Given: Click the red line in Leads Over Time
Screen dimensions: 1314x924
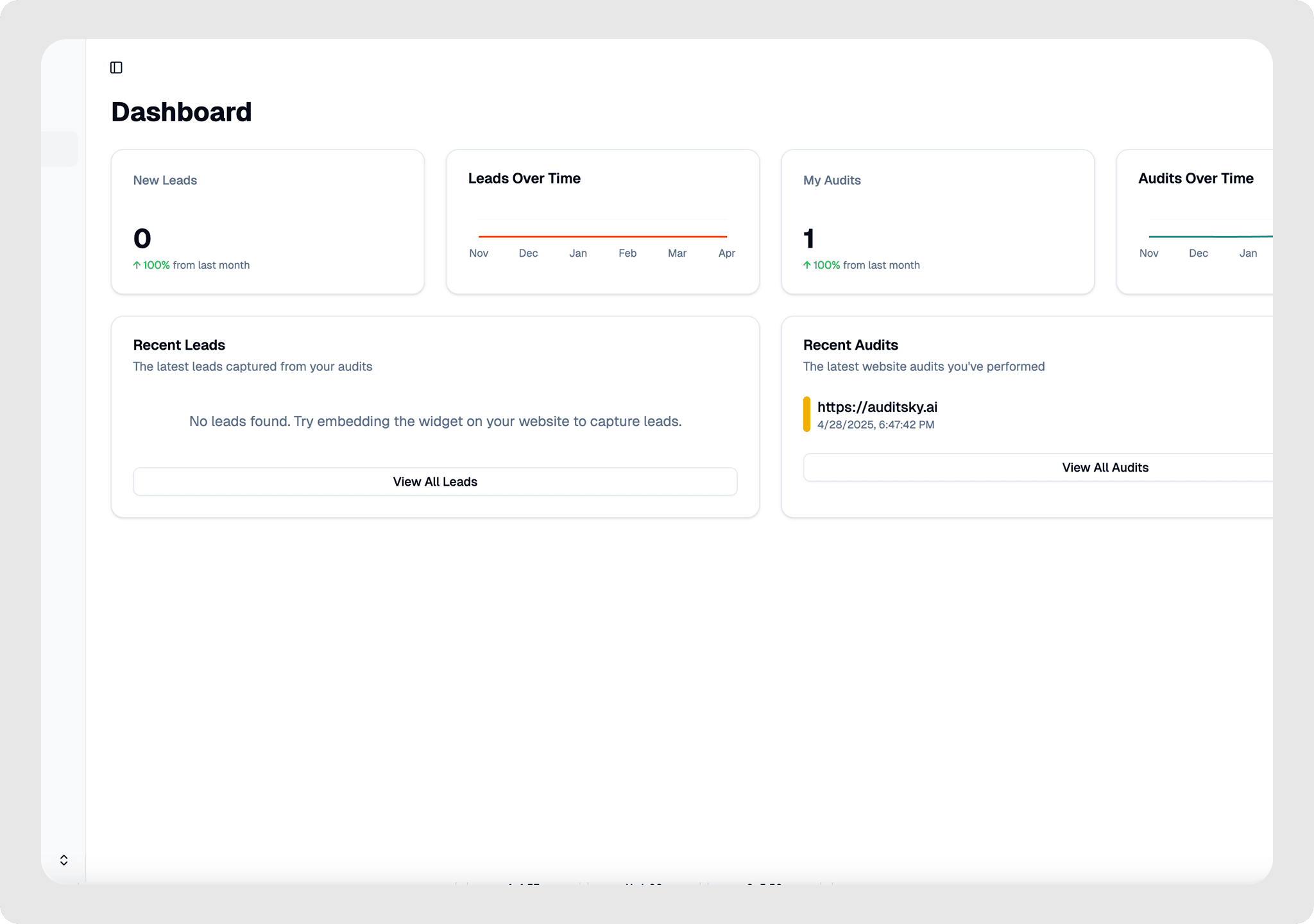Looking at the screenshot, I should (x=602, y=237).
